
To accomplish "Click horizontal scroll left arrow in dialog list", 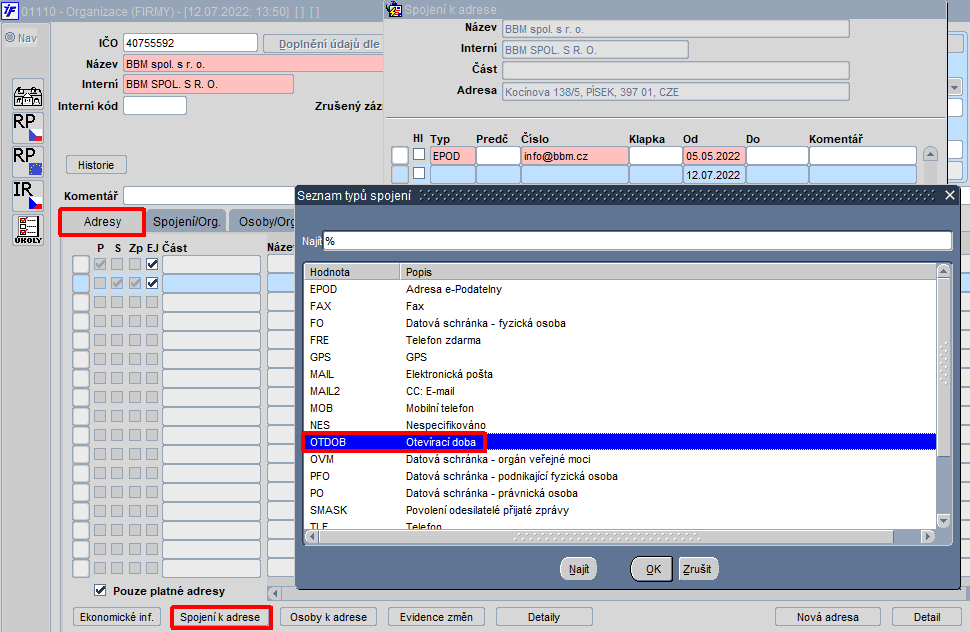I will (x=312, y=536).
